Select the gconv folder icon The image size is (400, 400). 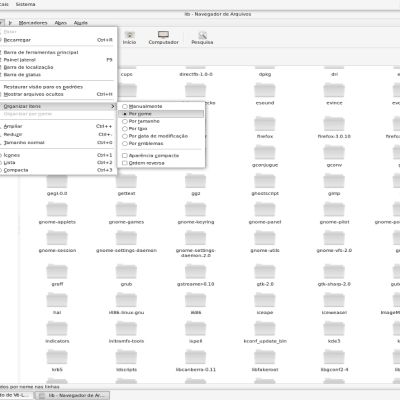(334, 152)
